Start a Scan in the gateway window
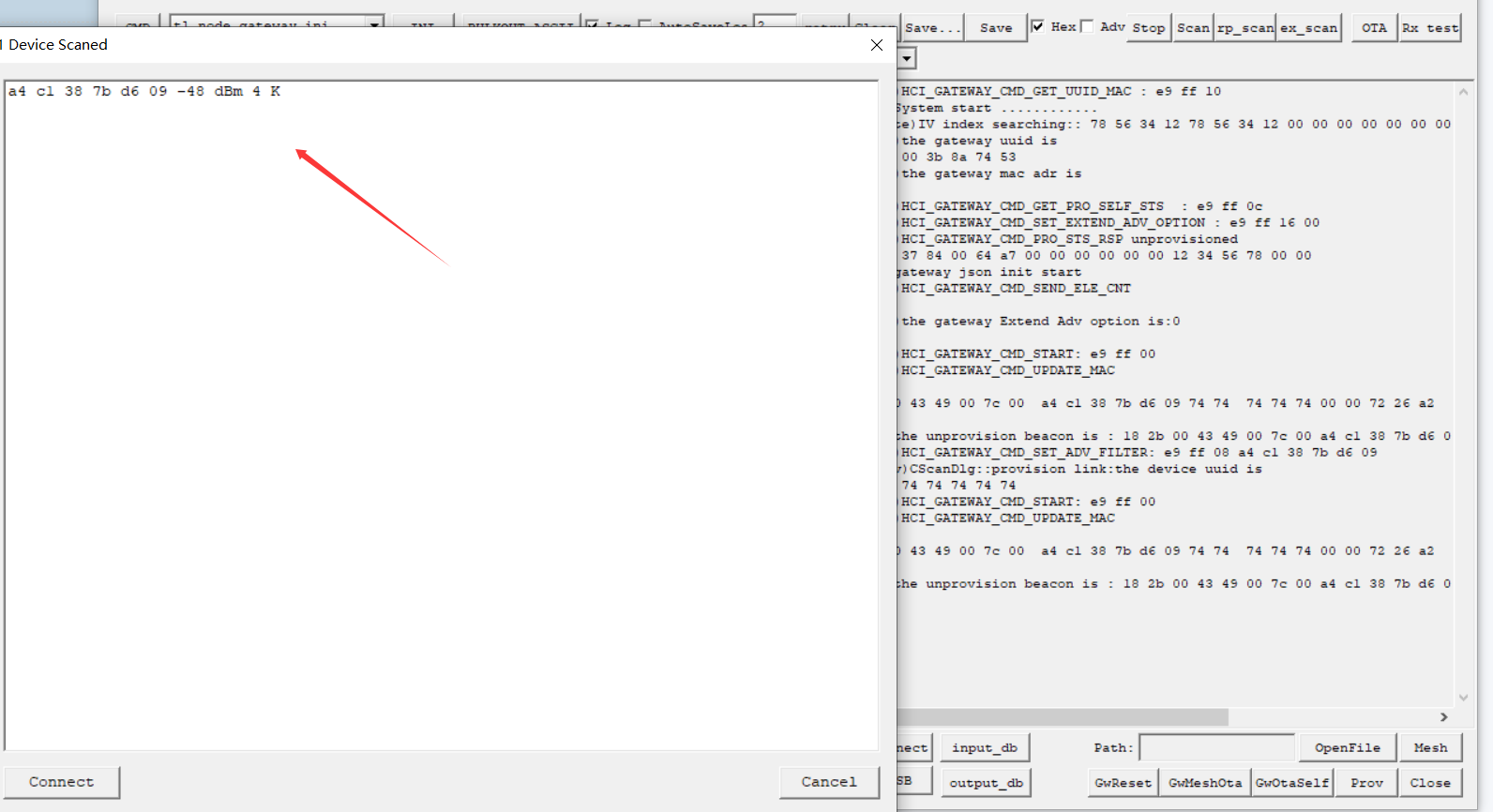Screen dimensions: 1493x812 coord(1194,28)
